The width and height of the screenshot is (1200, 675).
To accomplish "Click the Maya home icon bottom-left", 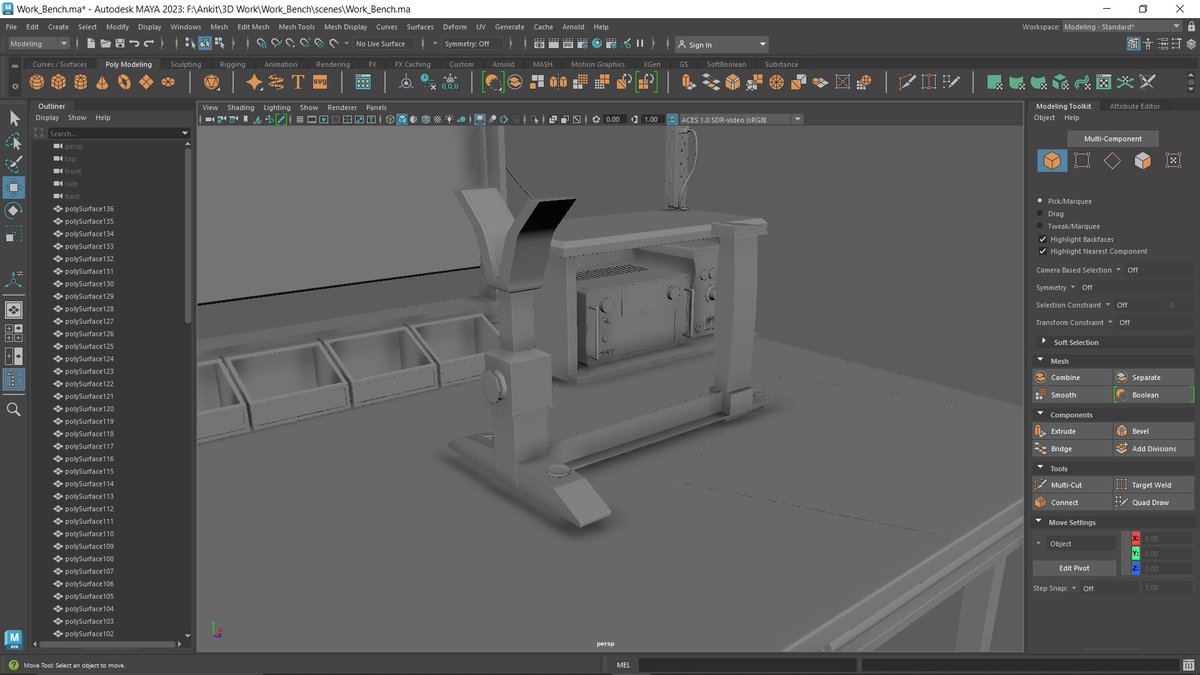I will click(14, 639).
